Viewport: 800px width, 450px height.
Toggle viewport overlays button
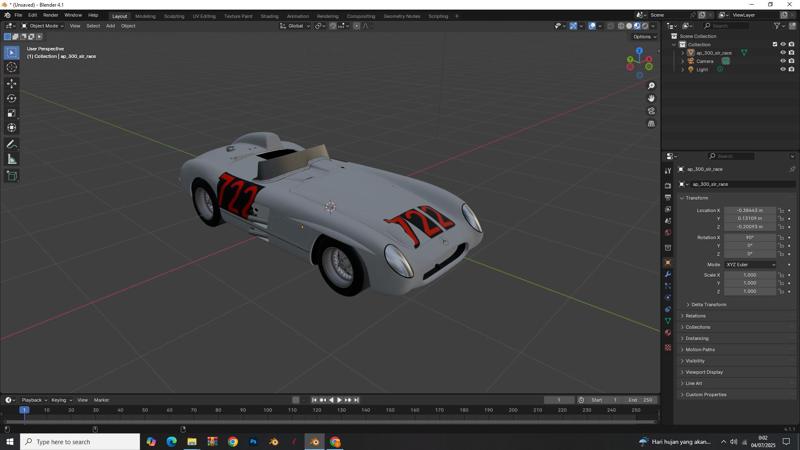[x=592, y=26]
